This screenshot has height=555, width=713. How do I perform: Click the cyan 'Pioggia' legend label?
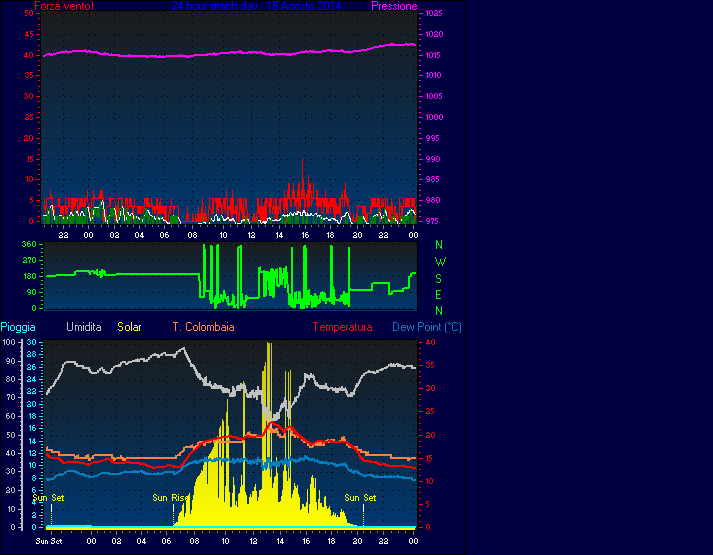click(x=18, y=327)
